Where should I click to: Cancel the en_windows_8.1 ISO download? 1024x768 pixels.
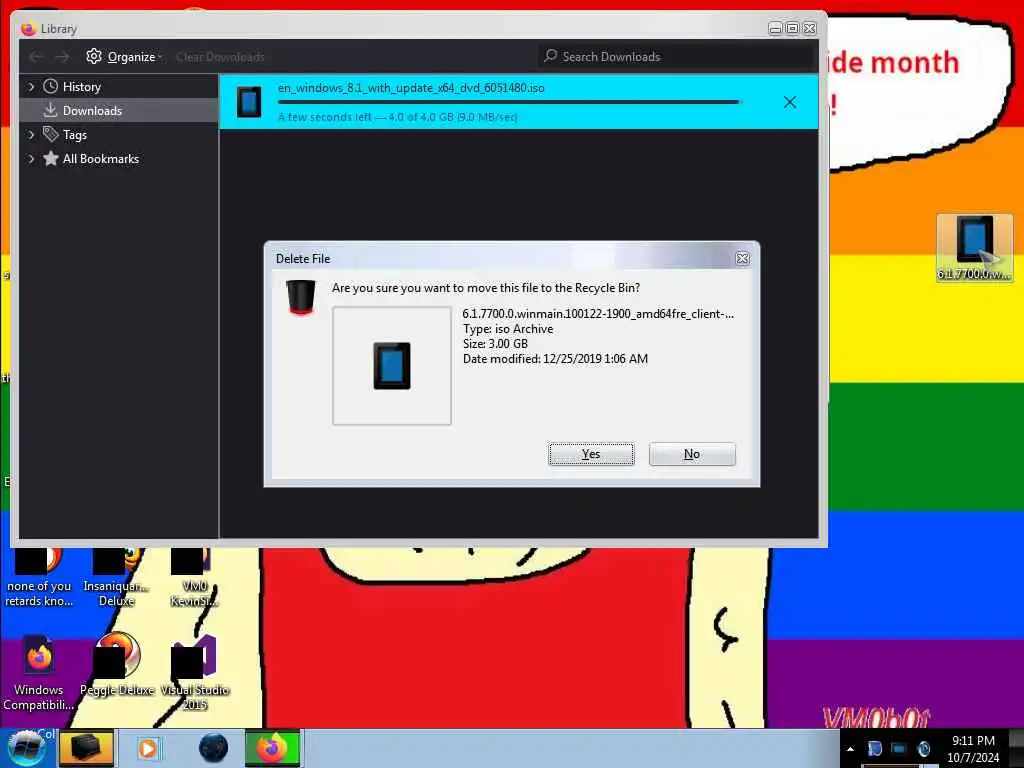click(790, 102)
